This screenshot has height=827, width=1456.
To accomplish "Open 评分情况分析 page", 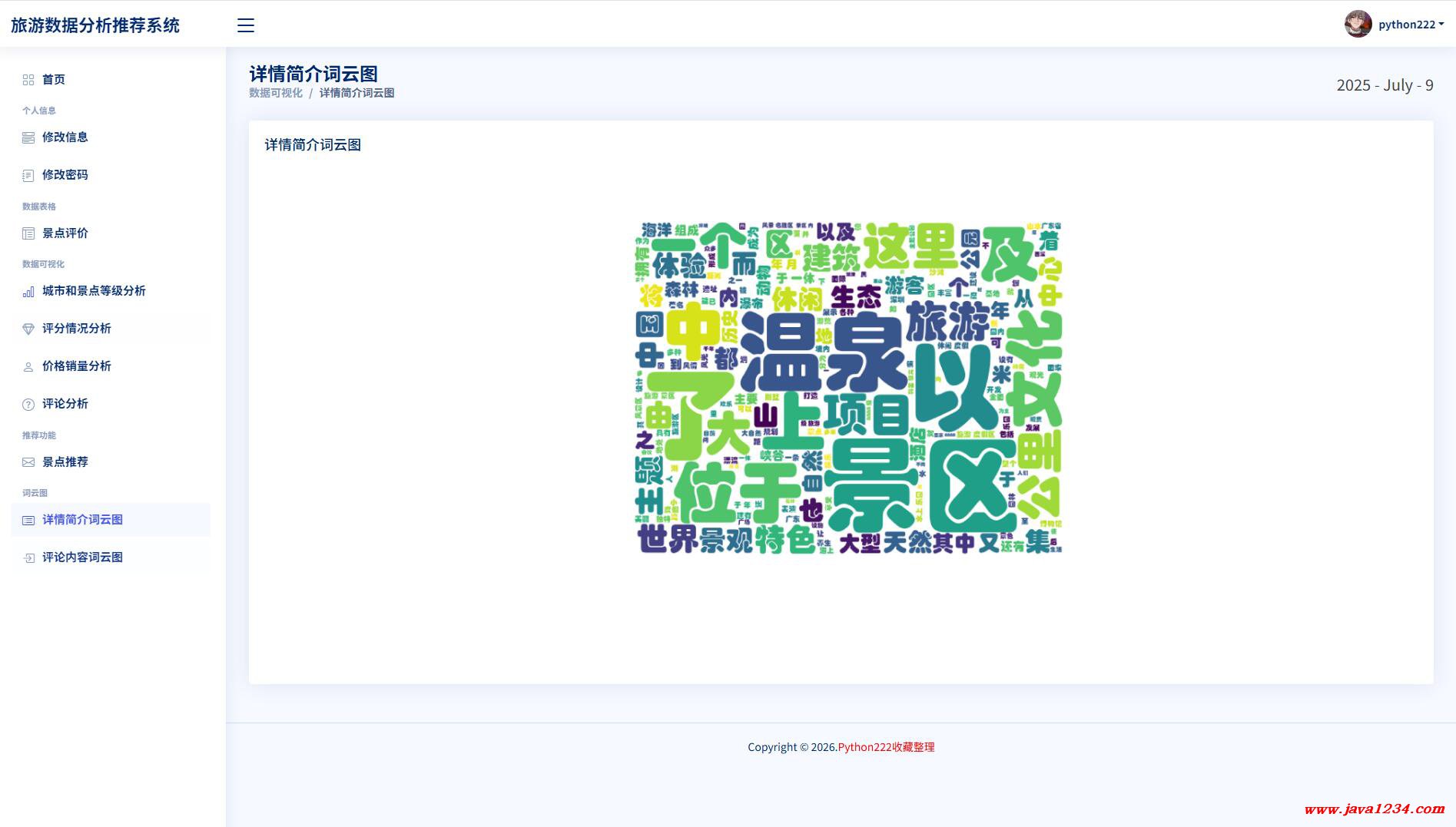I will 77,329.
